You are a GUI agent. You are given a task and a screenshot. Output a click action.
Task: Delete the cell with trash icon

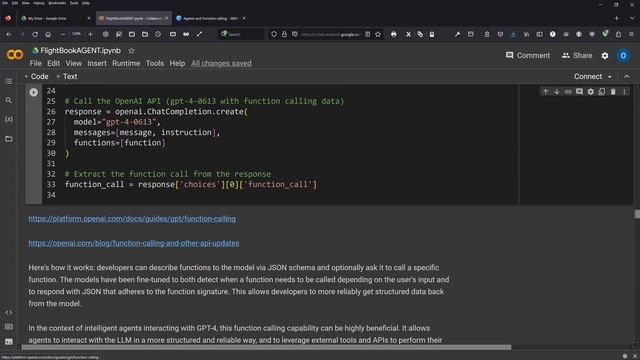coord(613,92)
